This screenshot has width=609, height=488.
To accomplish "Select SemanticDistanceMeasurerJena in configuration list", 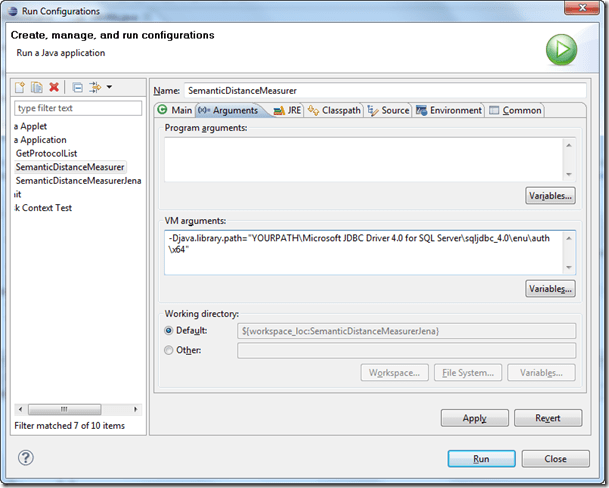I will 77,180.
